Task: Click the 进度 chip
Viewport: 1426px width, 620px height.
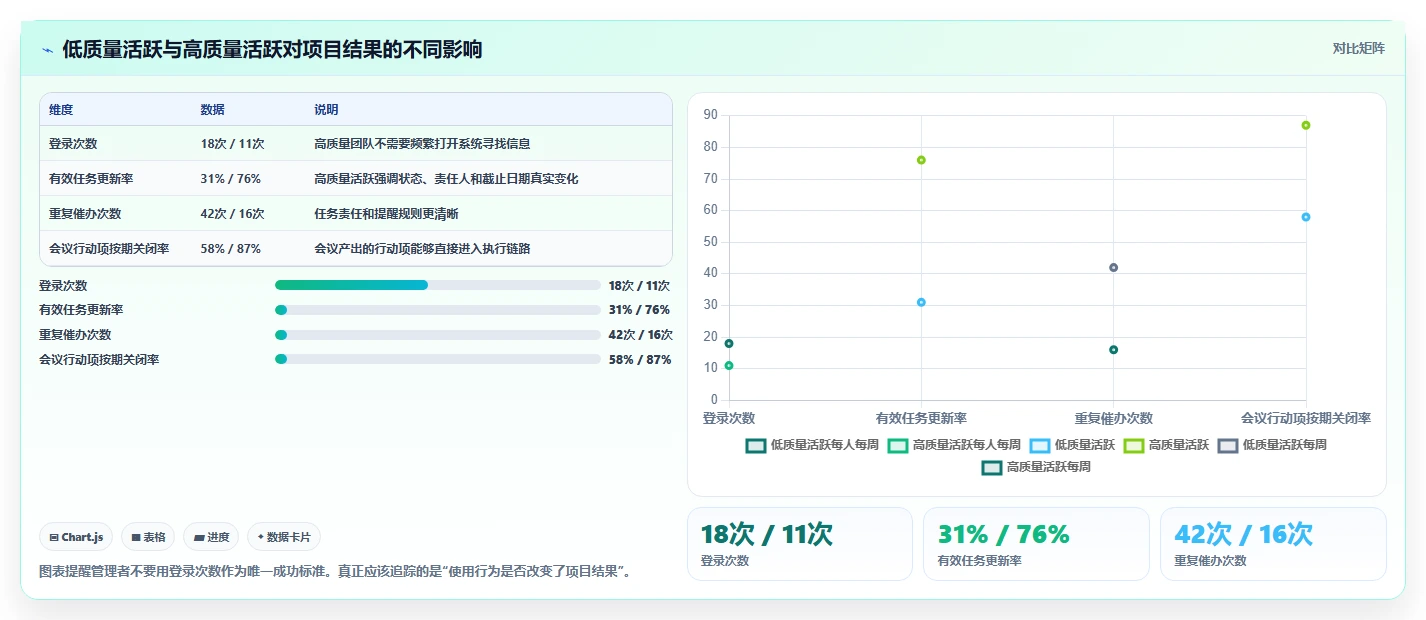Action: (211, 537)
